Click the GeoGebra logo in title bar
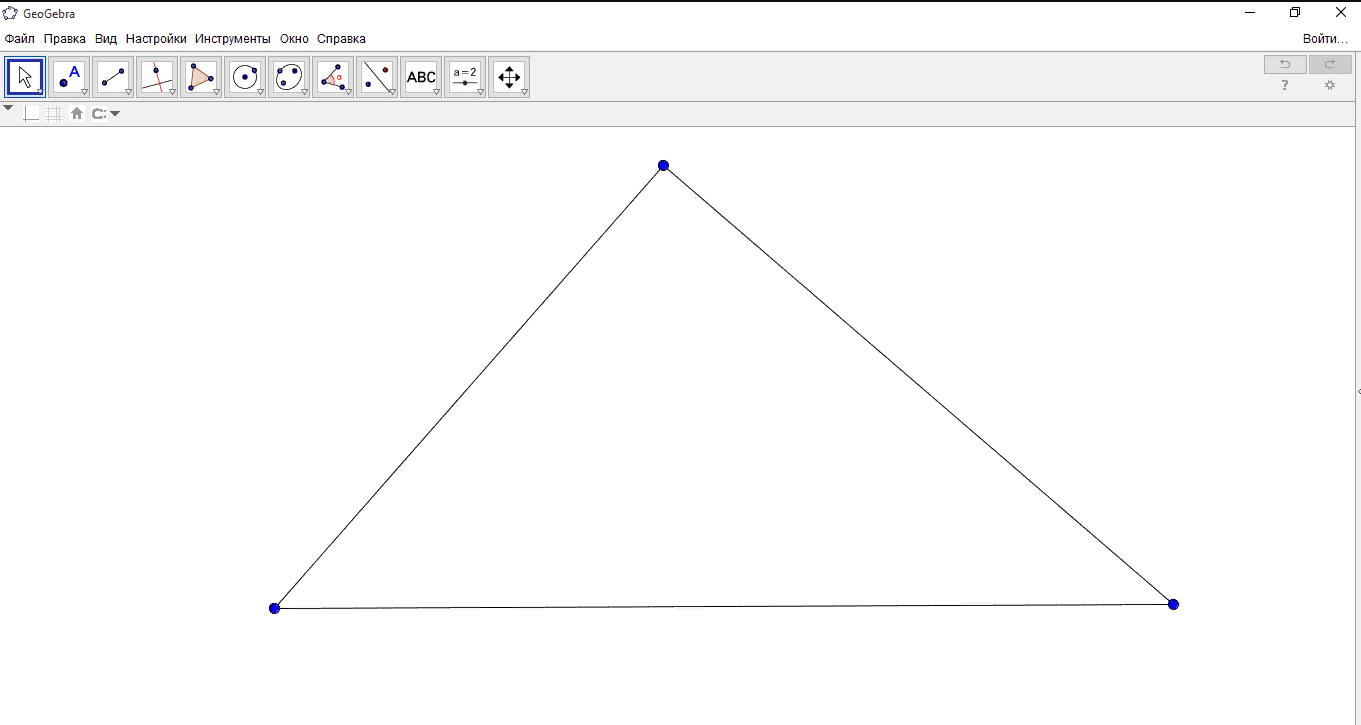Viewport: 1361px width, 725px height. tap(10, 13)
